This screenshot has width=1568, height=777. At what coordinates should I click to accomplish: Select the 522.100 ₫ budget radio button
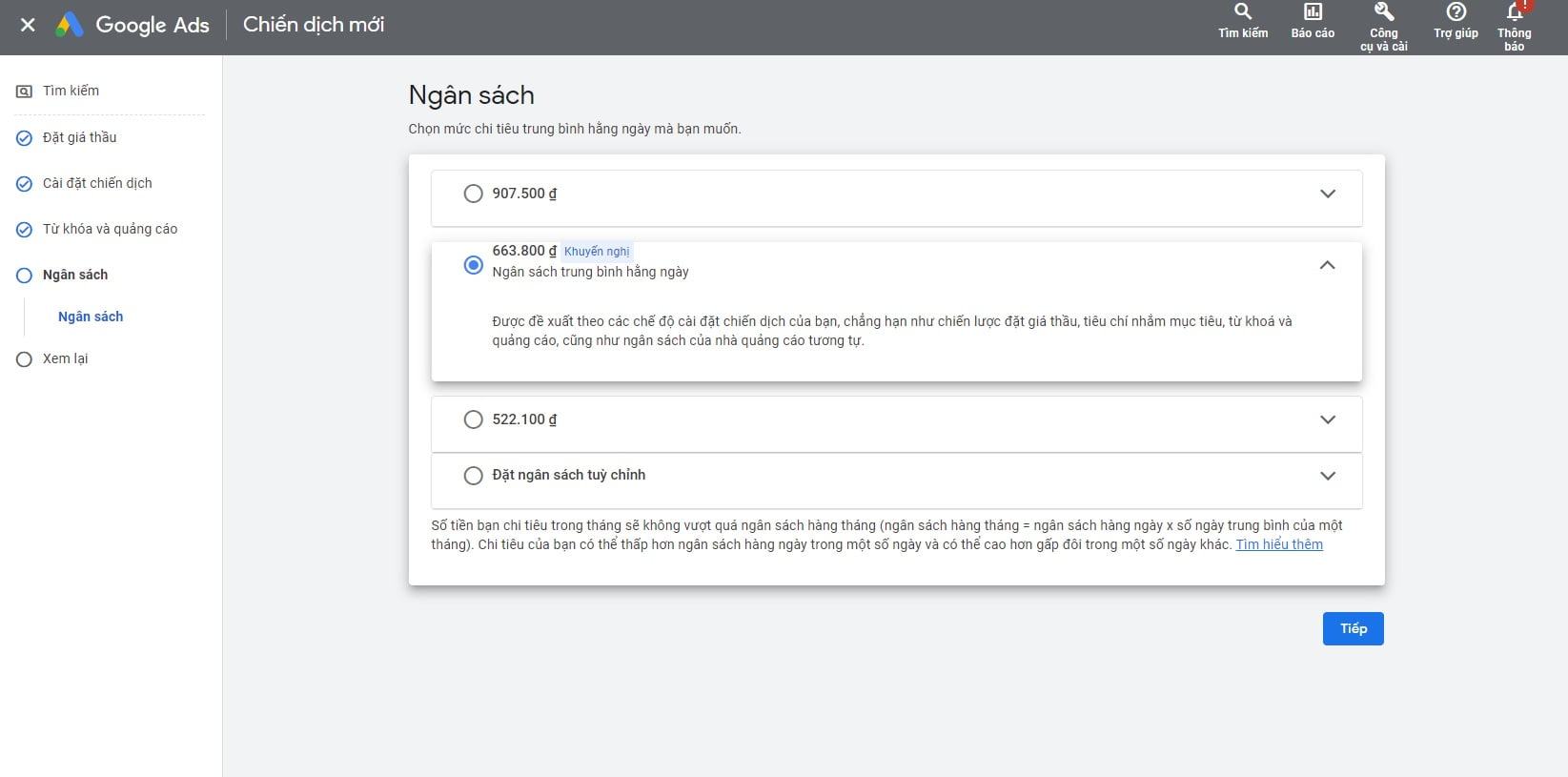click(473, 419)
